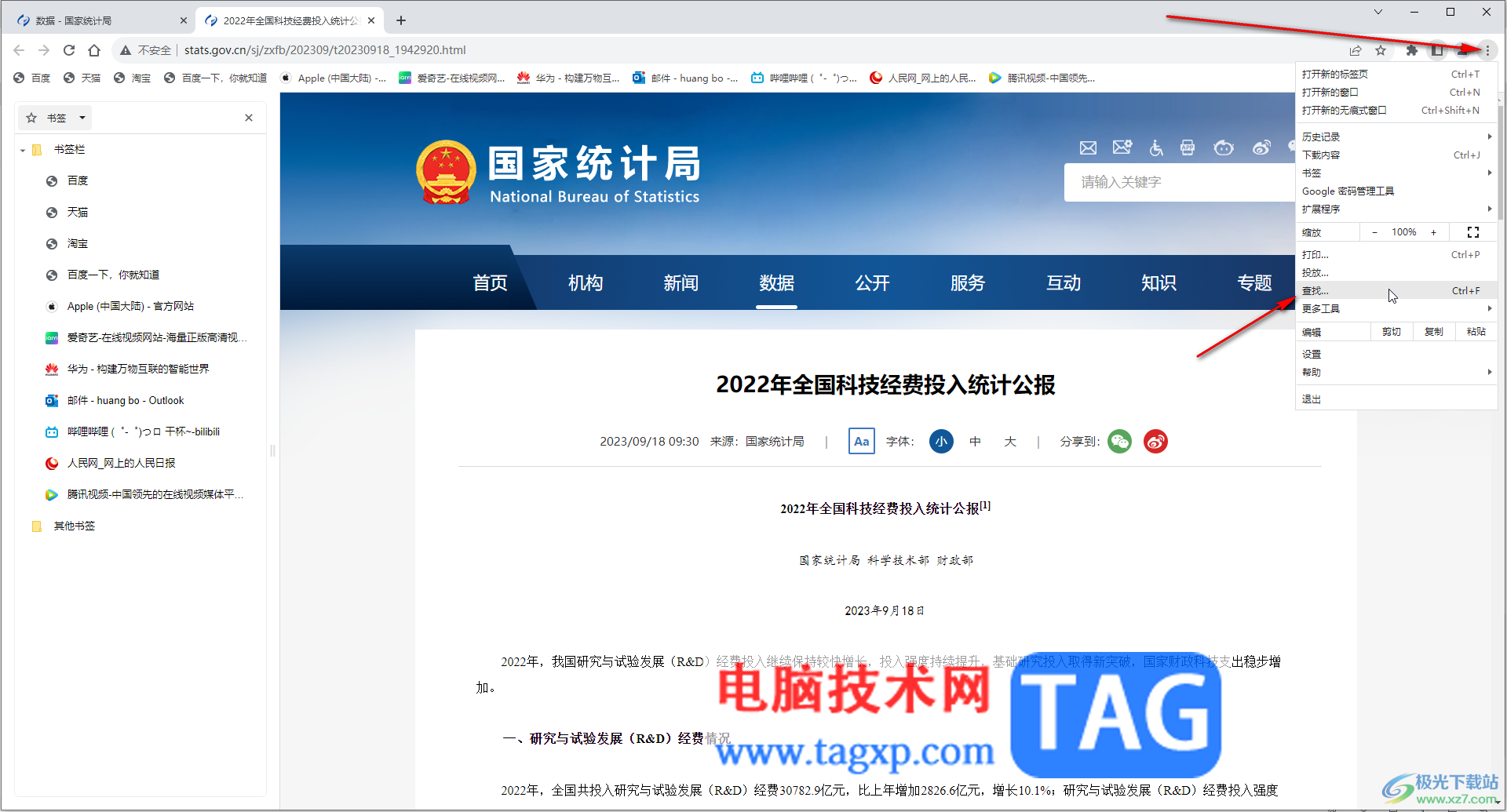This screenshot has height=812, width=1507.
Task: Click 腾讯视频 bookmark in bookmarks bar
Action: click(x=1042, y=78)
